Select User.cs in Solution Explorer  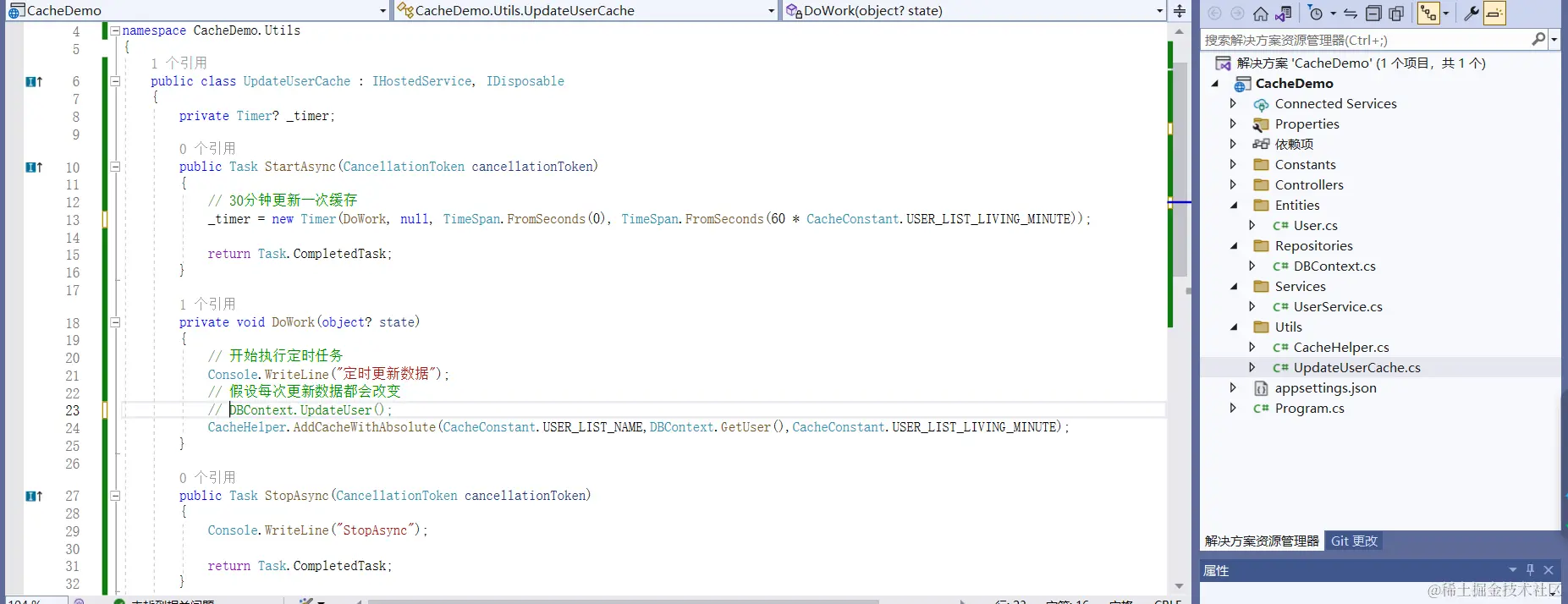point(1315,226)
